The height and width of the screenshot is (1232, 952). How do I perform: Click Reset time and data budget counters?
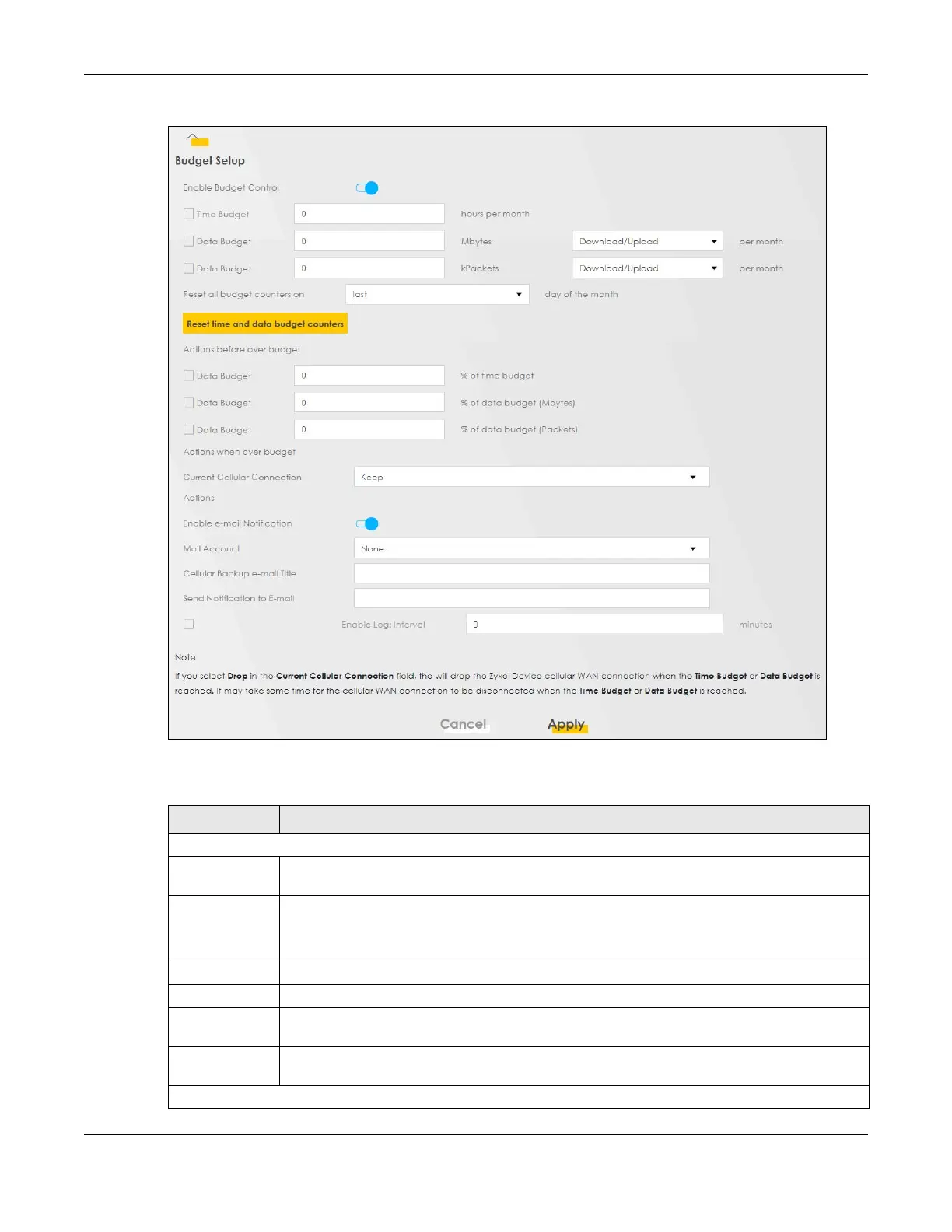click(x=265, y=324)
